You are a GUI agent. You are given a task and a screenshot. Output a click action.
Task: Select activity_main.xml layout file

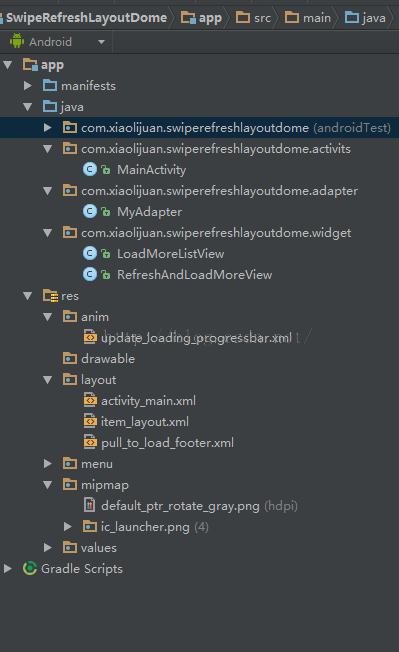[x=148, y=401]
